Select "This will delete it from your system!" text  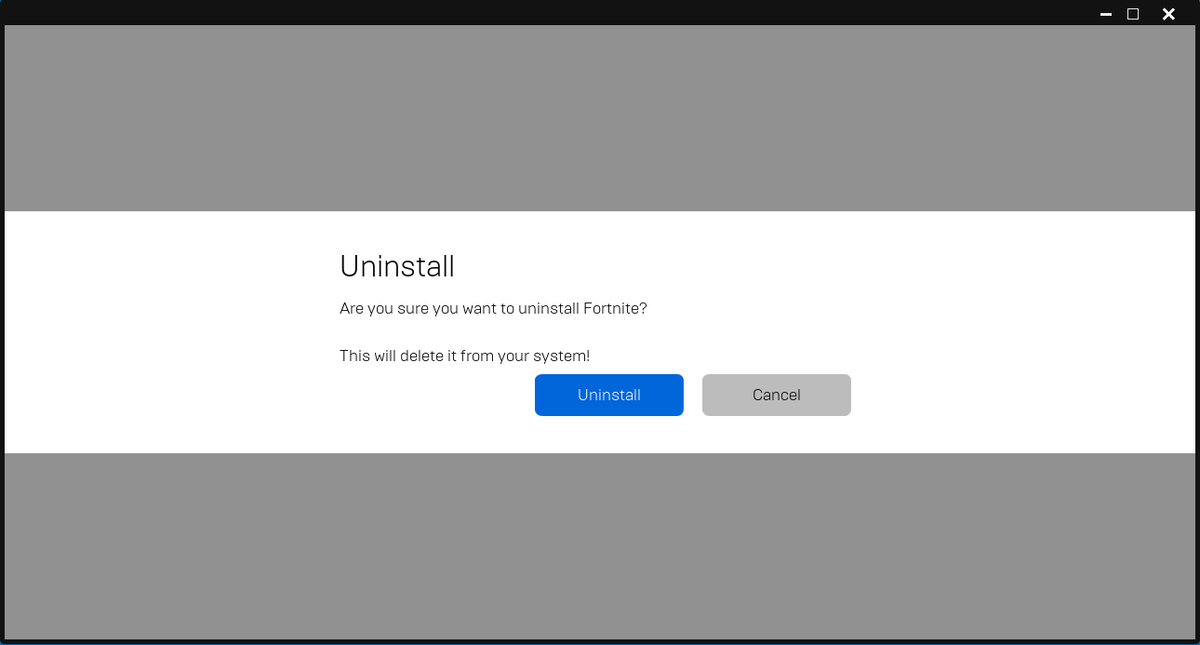click(x=465, y=355)
